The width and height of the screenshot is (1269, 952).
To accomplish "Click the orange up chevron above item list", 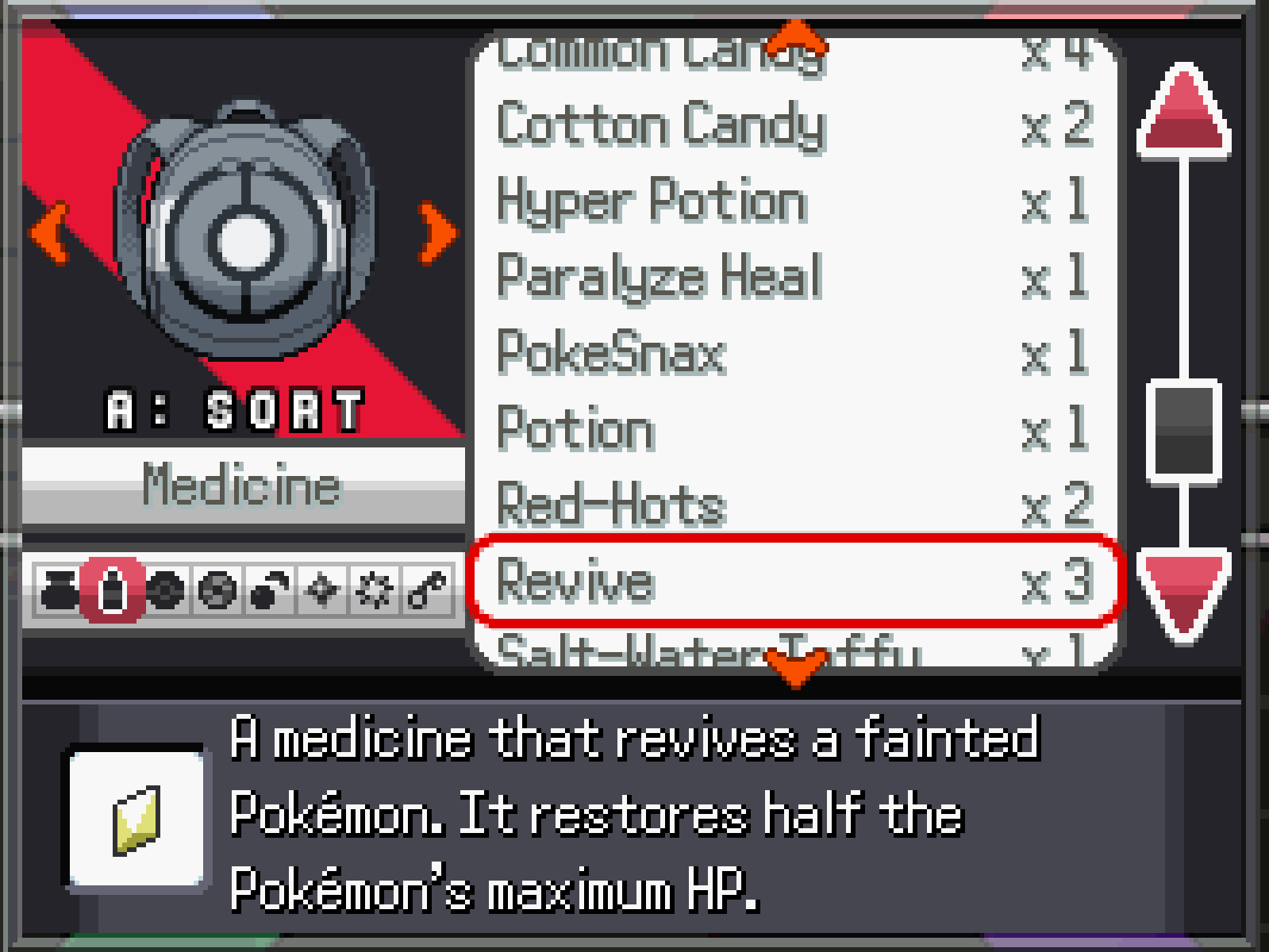I will click(797, 35).
